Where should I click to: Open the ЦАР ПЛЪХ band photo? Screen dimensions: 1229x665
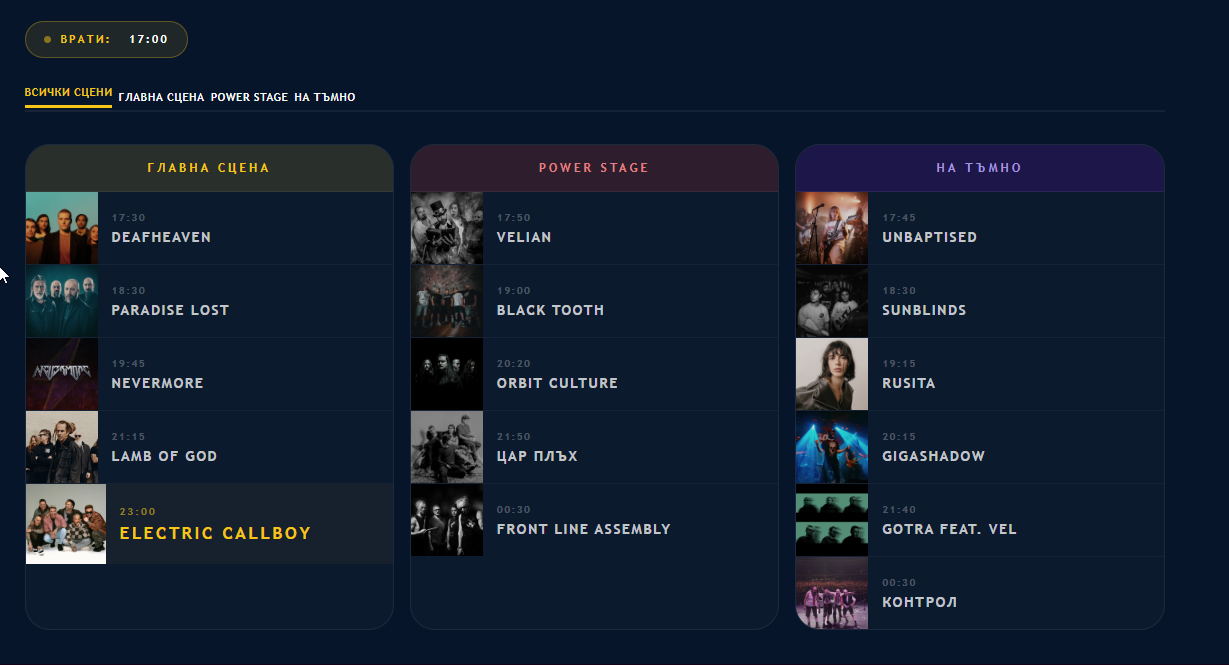[x=447, y=447]
